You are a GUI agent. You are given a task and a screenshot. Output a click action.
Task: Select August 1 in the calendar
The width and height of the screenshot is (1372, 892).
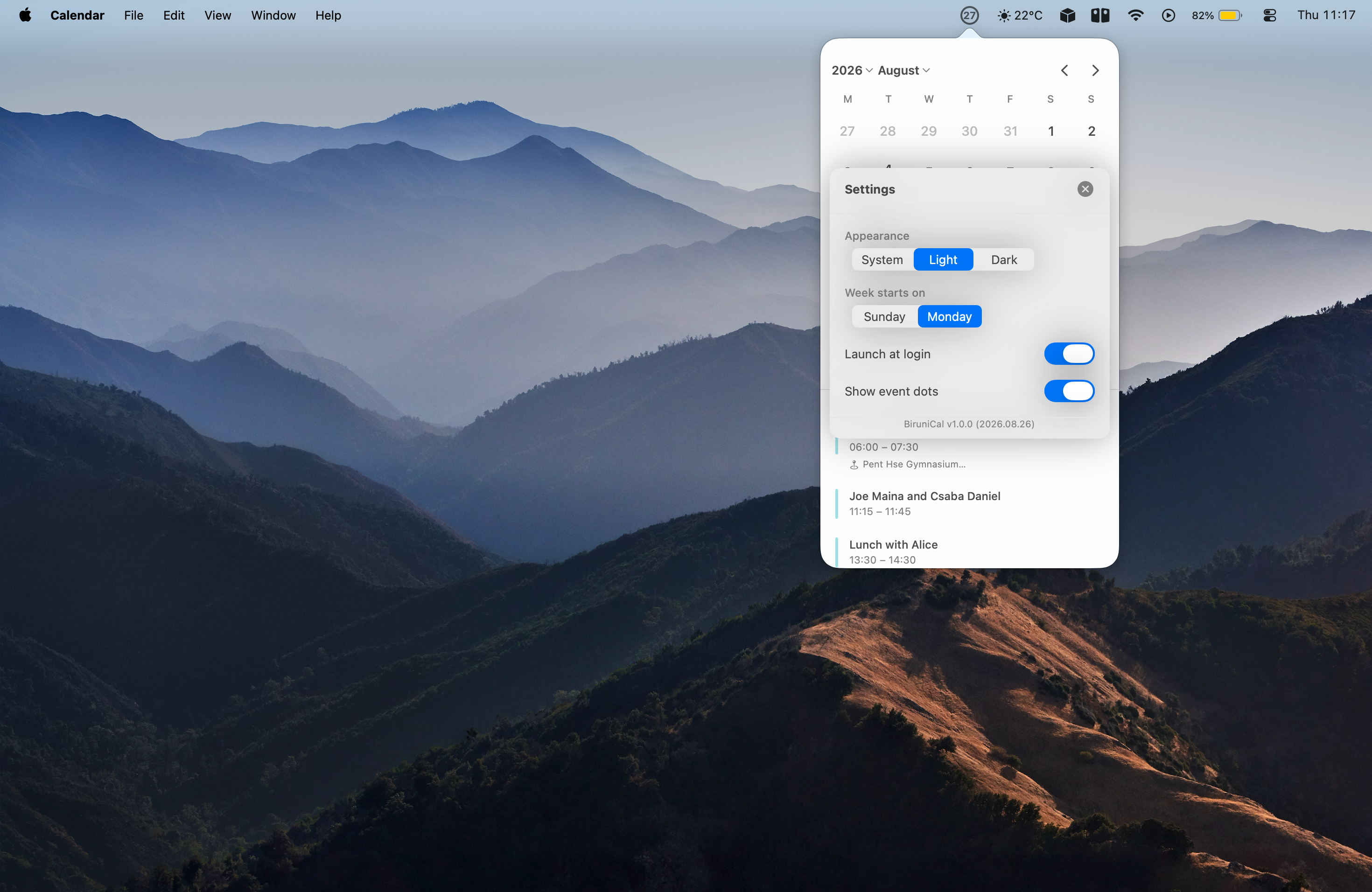1050,132
